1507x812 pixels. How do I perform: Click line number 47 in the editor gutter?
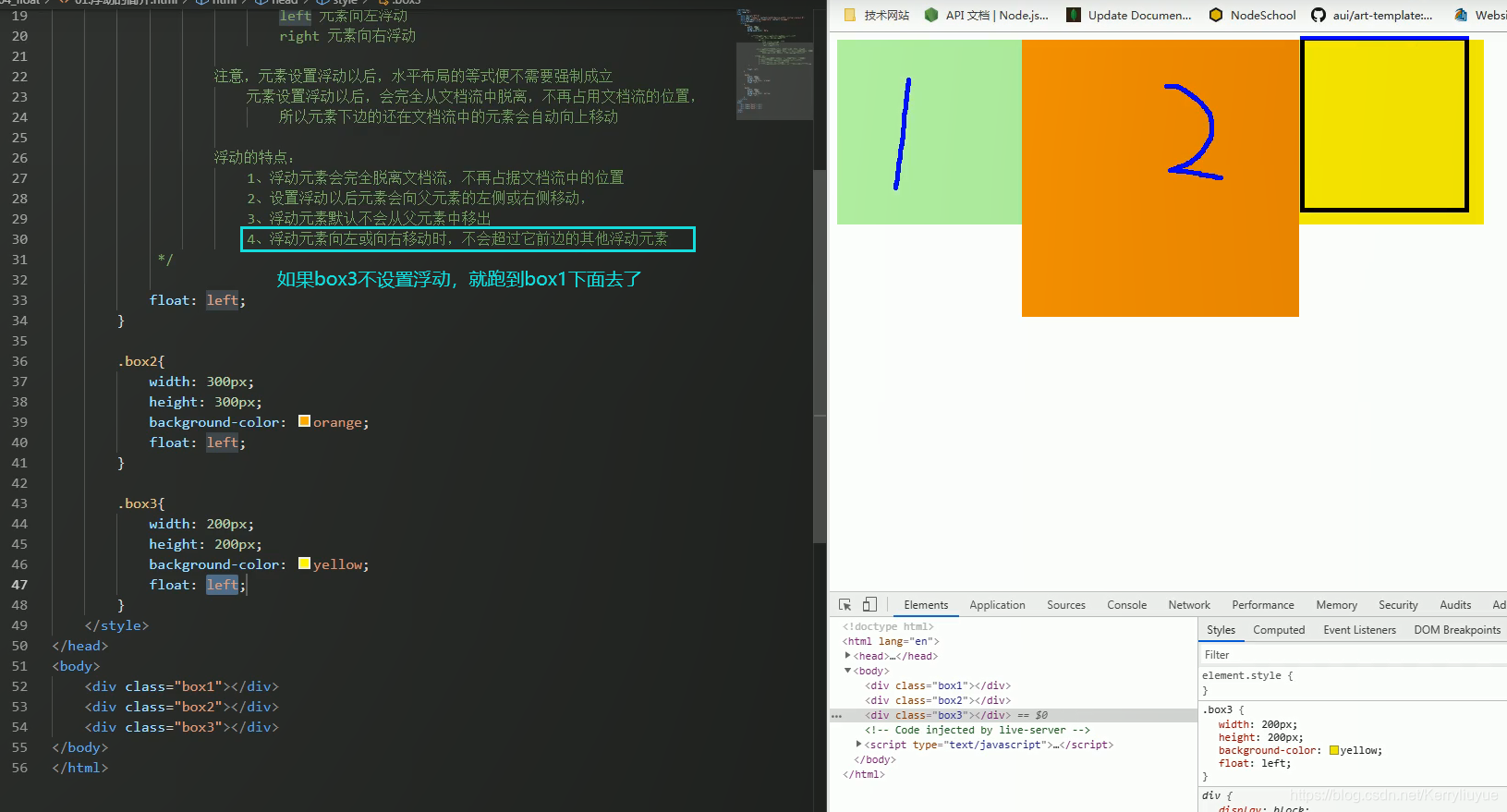point(19,585)
